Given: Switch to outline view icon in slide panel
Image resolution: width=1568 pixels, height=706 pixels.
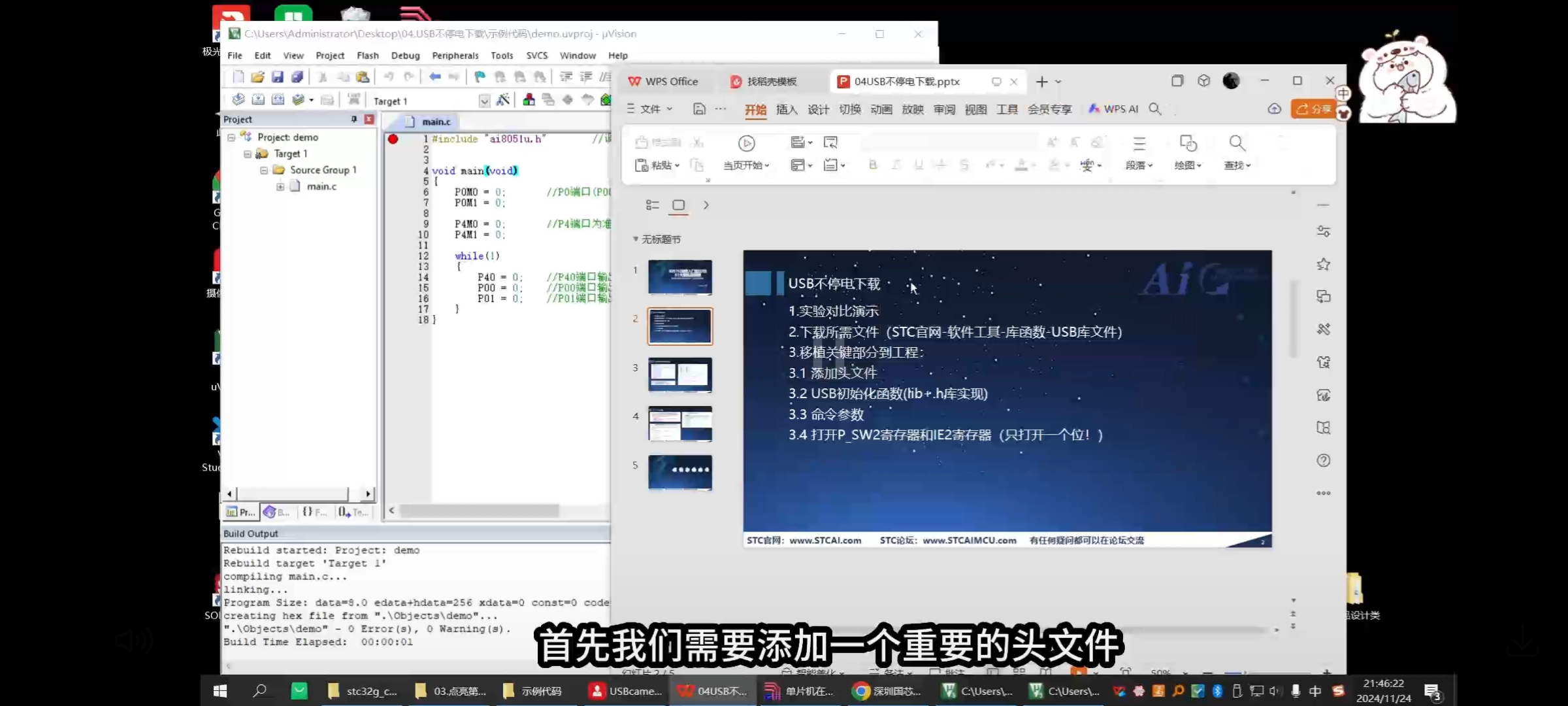Looking at the screenshot, I should [x=652, y=205].
